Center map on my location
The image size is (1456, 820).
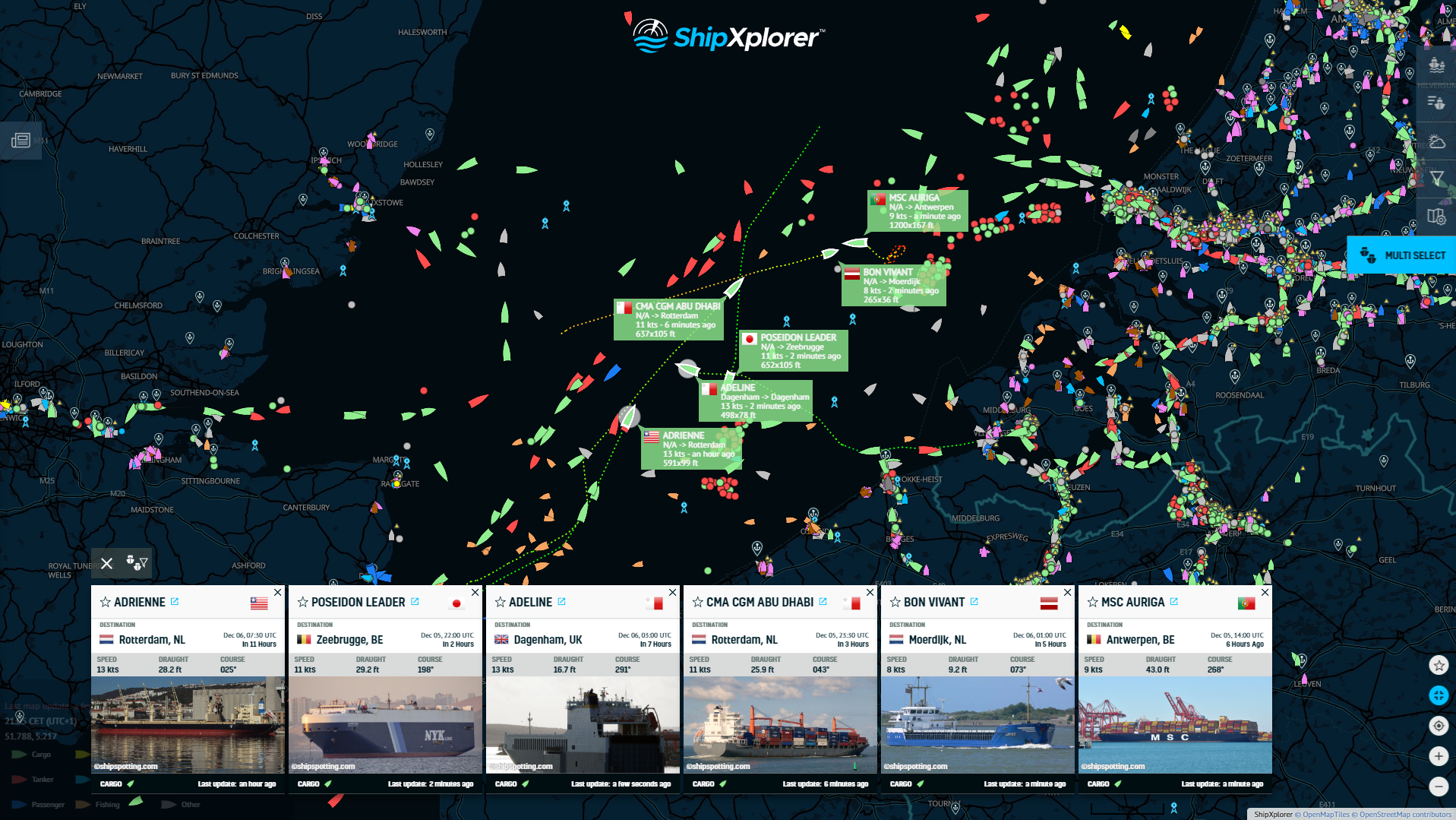1439,726
